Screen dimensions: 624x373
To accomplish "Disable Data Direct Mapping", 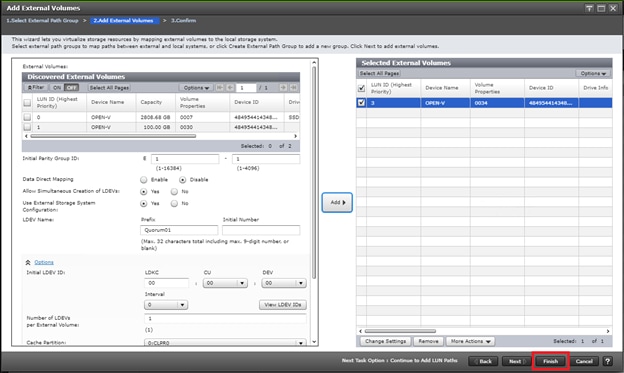I will click(182, 180).
